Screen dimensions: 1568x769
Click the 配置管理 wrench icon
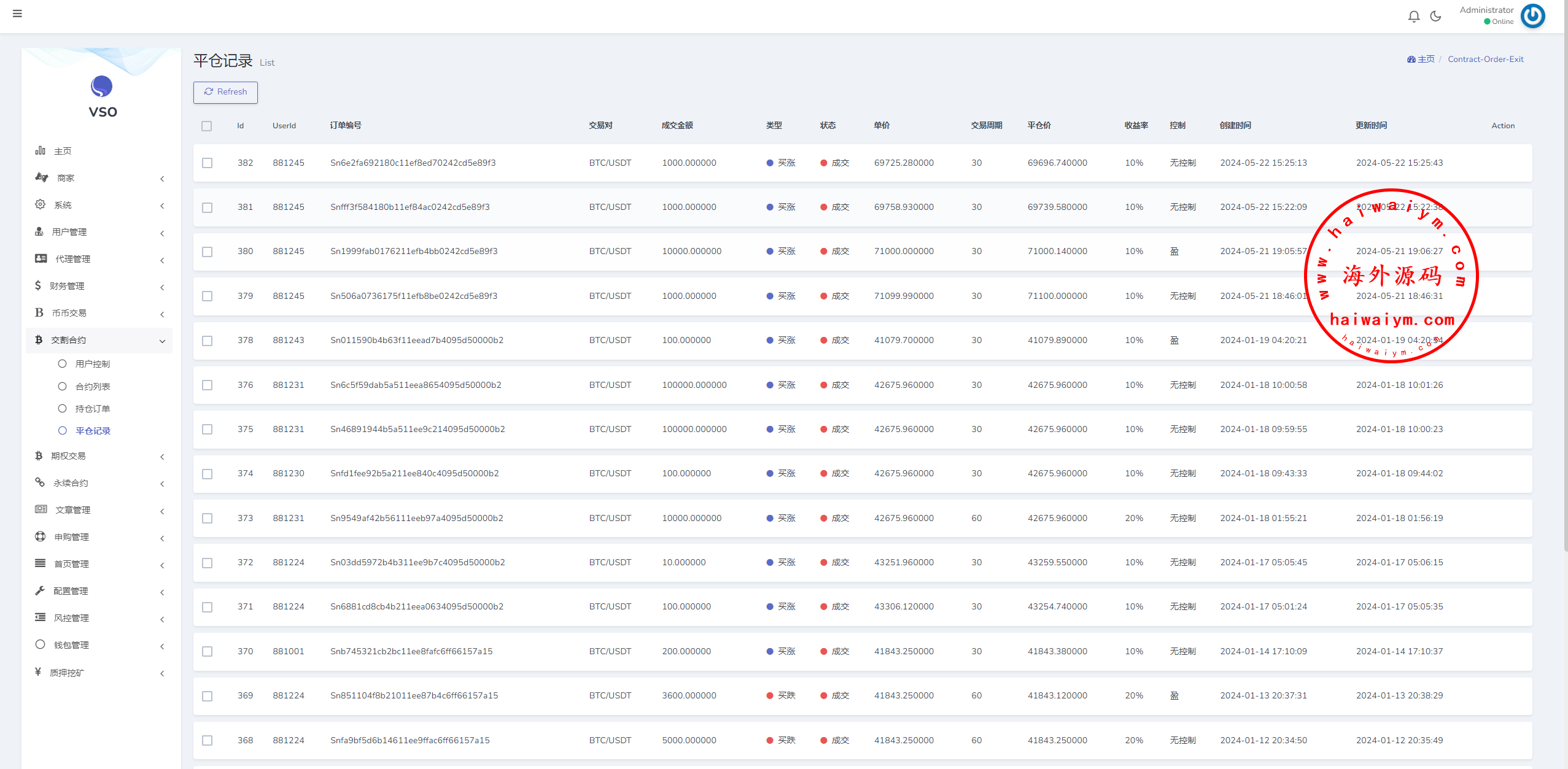pos(41,590)
